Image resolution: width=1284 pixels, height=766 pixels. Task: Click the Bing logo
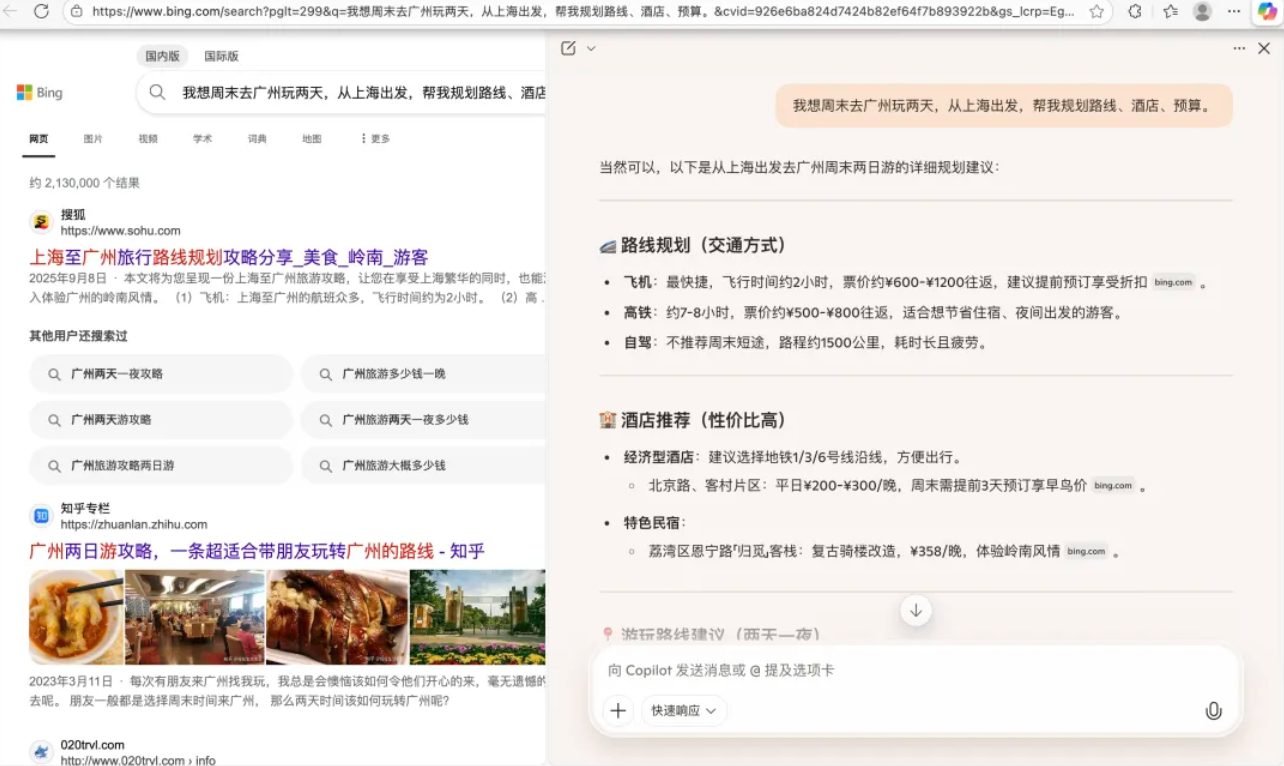(39, 92)
